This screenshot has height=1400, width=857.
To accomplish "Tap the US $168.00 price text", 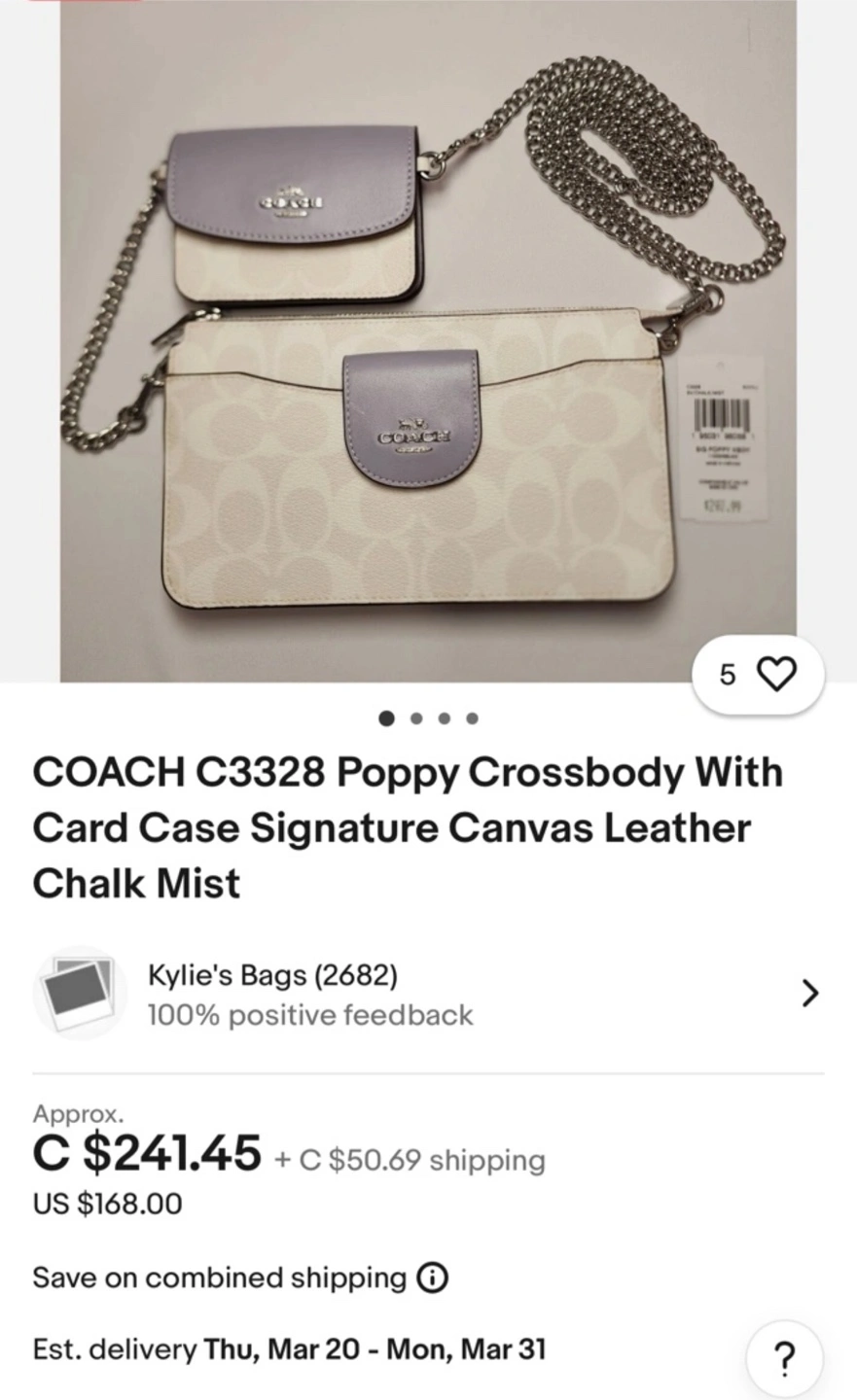I will 108,1205.
